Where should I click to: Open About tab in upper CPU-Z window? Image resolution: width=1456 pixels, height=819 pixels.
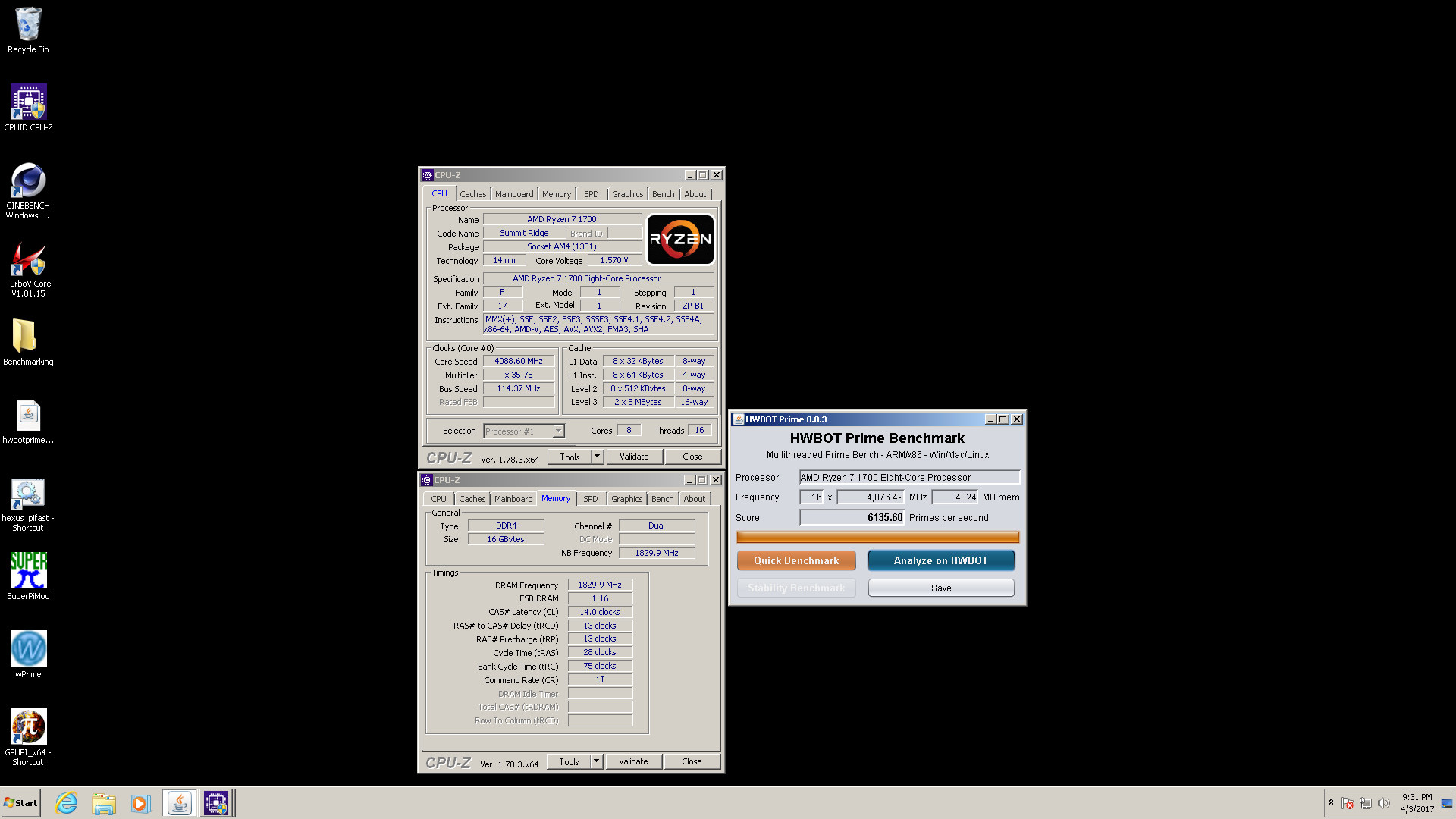695,194
